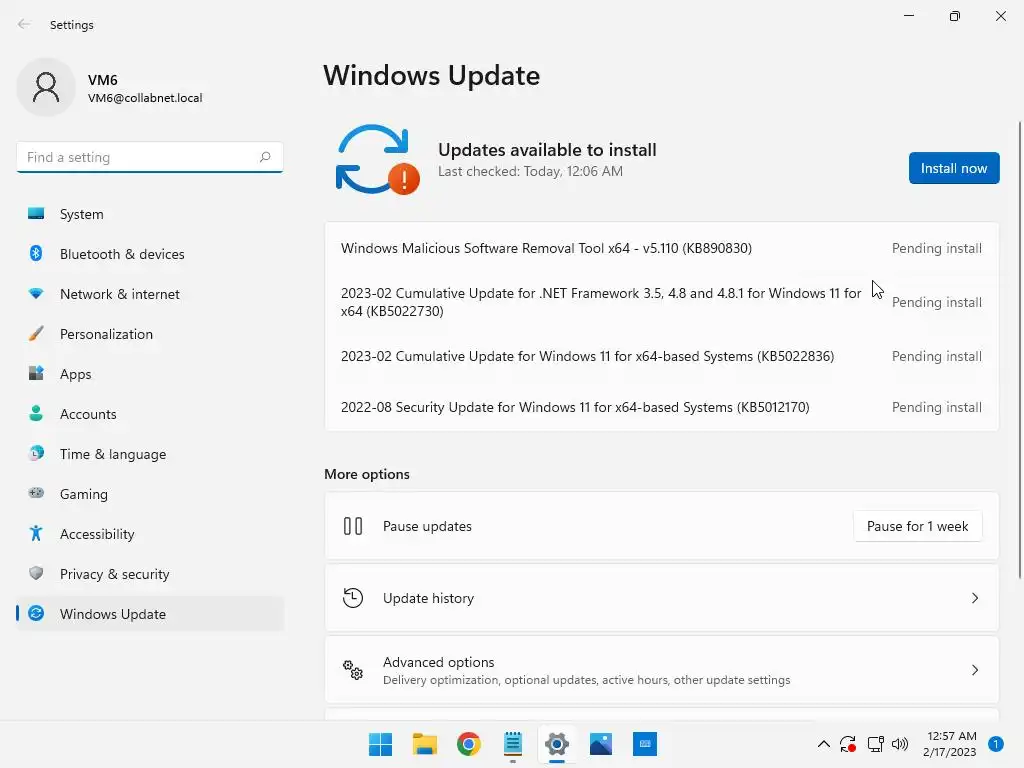The width and height of the screenshot is (1024, 768).
Task: Click the Apps icon in sidebar
Action: click(x=36, y=374)
